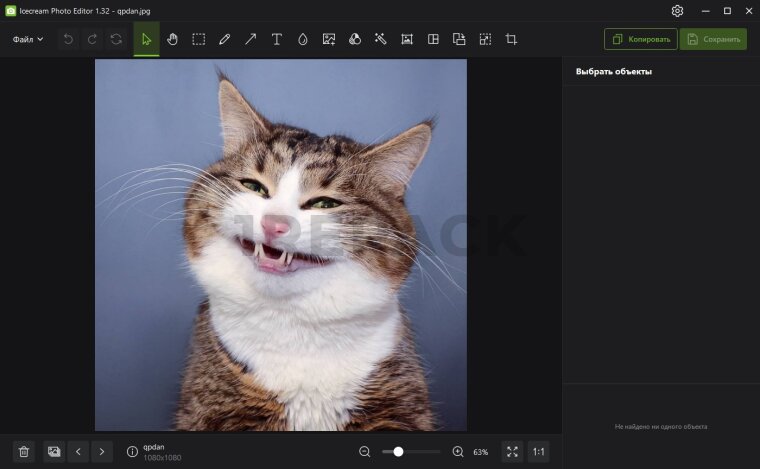This screenshot has height=469, width=760.
Task: Choose the rectangular marquee selection tool
Action: click(199, 39)
